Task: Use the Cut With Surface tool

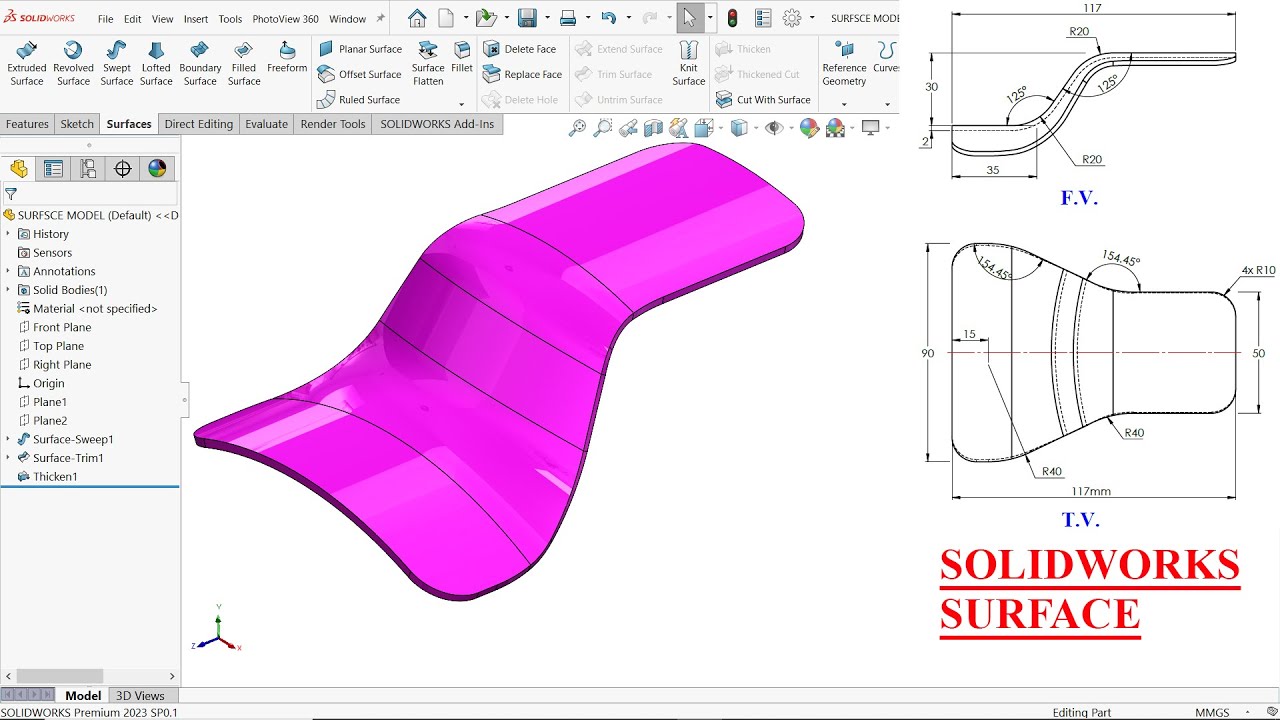Action: pos(763,100)
